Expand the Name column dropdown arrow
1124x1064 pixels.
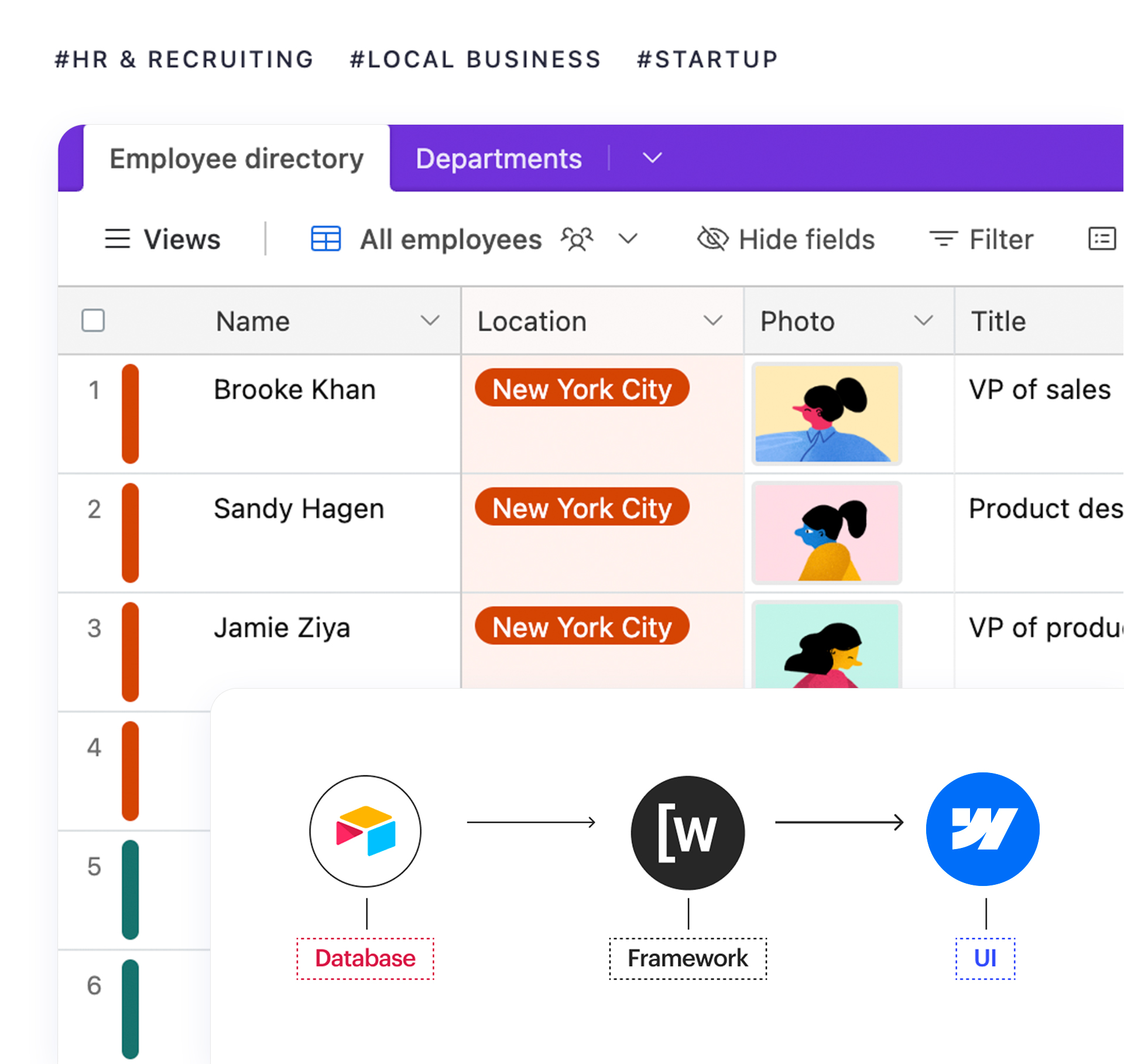(430, 321)
